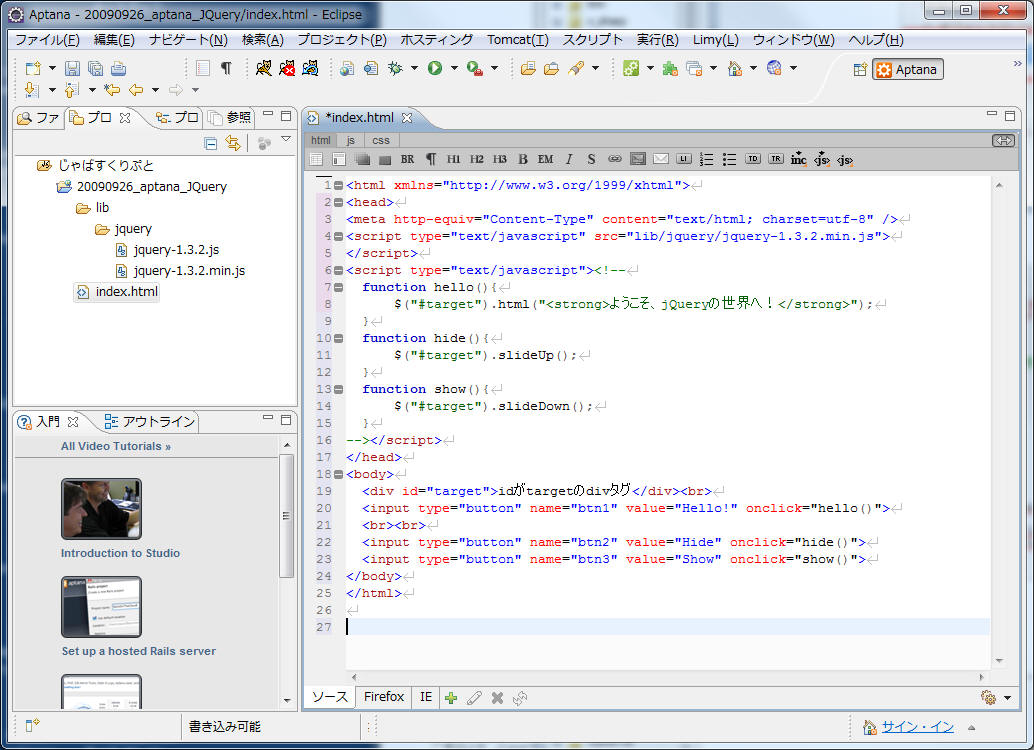Click the green Run button icon
This screenshot has height=750, width=1034.
[x=435, y=69]
